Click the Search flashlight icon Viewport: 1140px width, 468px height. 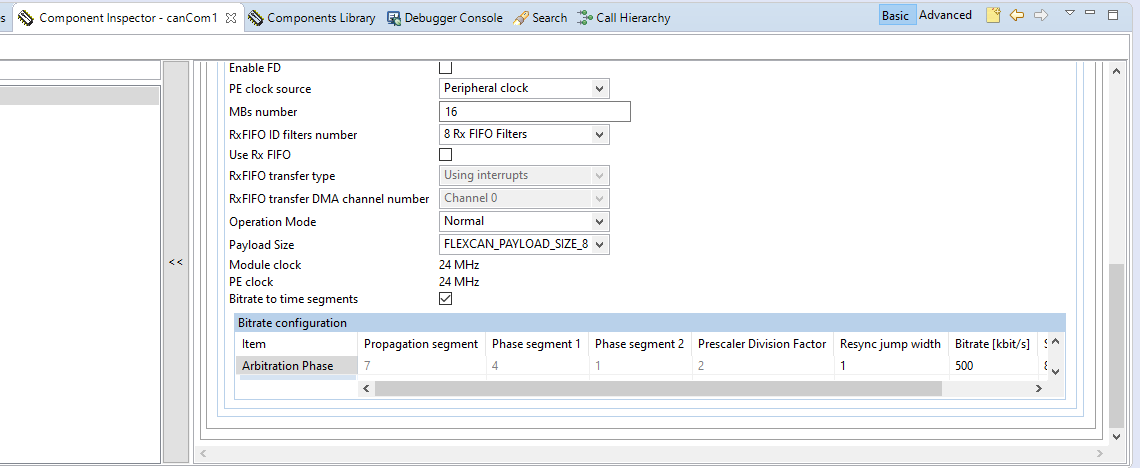point(521,18)
